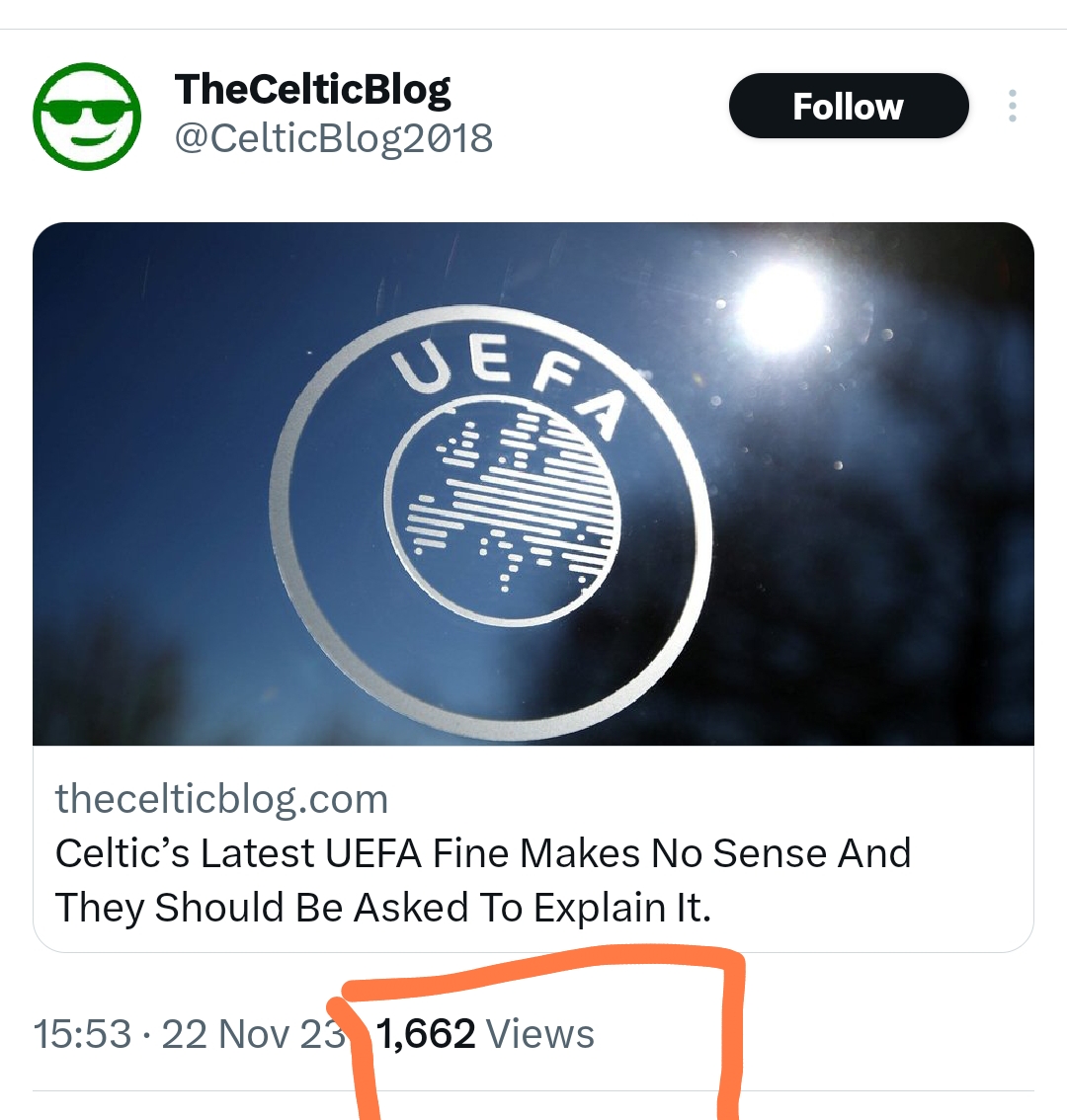The image size is (1067, 1120).
Task: Open TheCelticBlog display name profile
Action: pyautogui.click(x=312, y=91)
